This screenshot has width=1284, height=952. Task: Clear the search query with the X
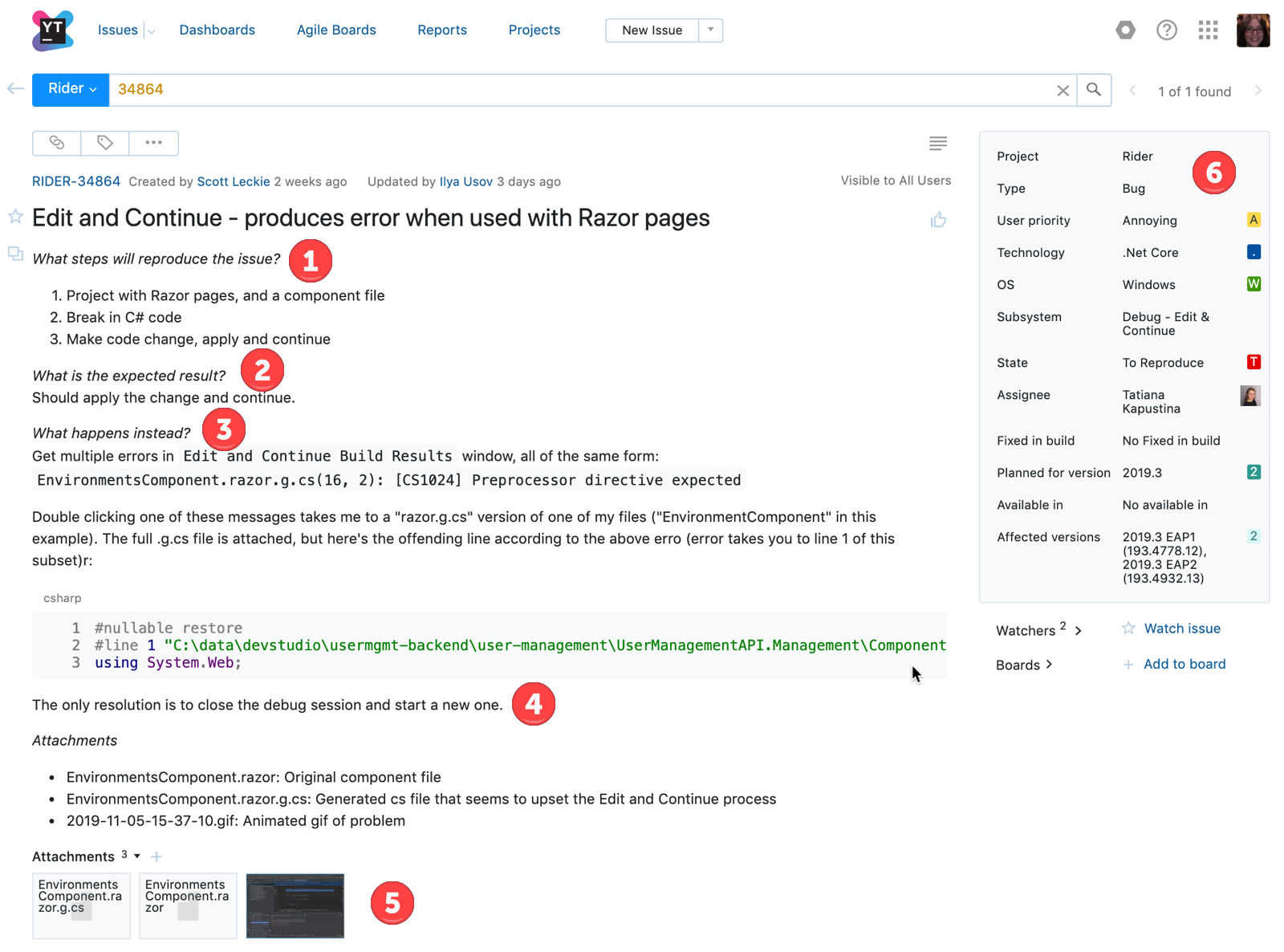(x=1063, y=90)
